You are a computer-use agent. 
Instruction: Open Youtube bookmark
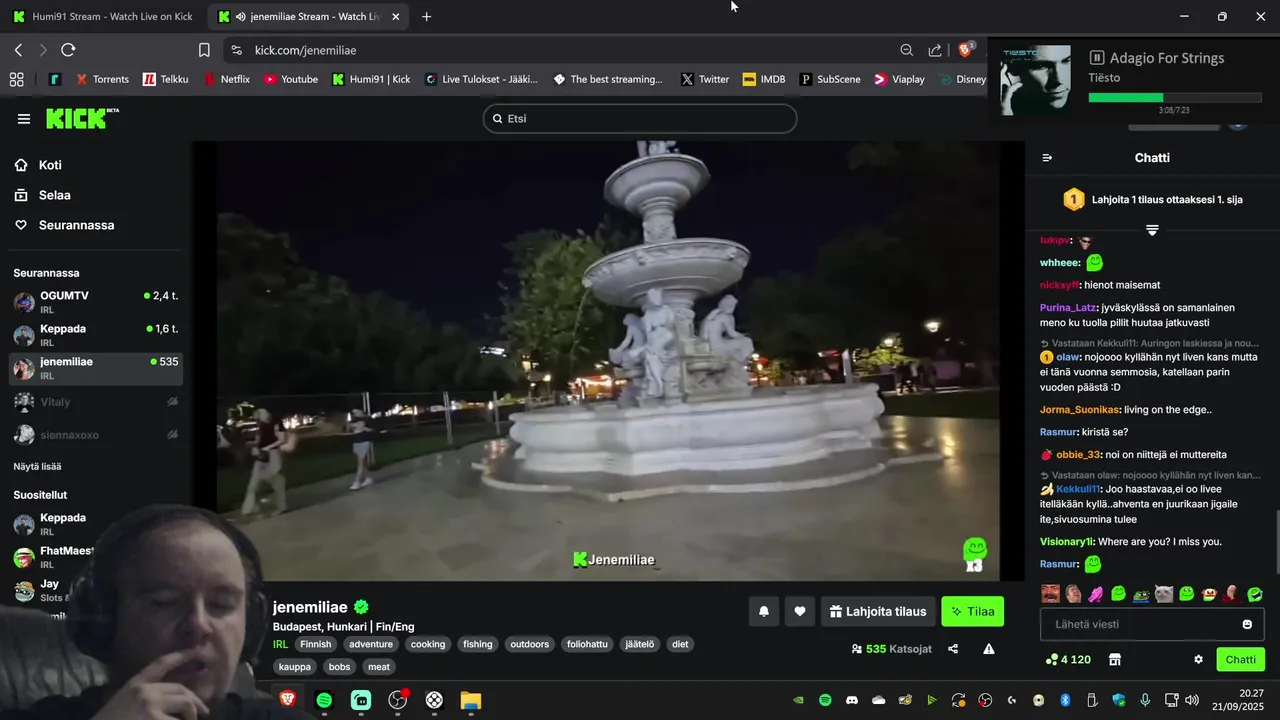coord(291,79)
